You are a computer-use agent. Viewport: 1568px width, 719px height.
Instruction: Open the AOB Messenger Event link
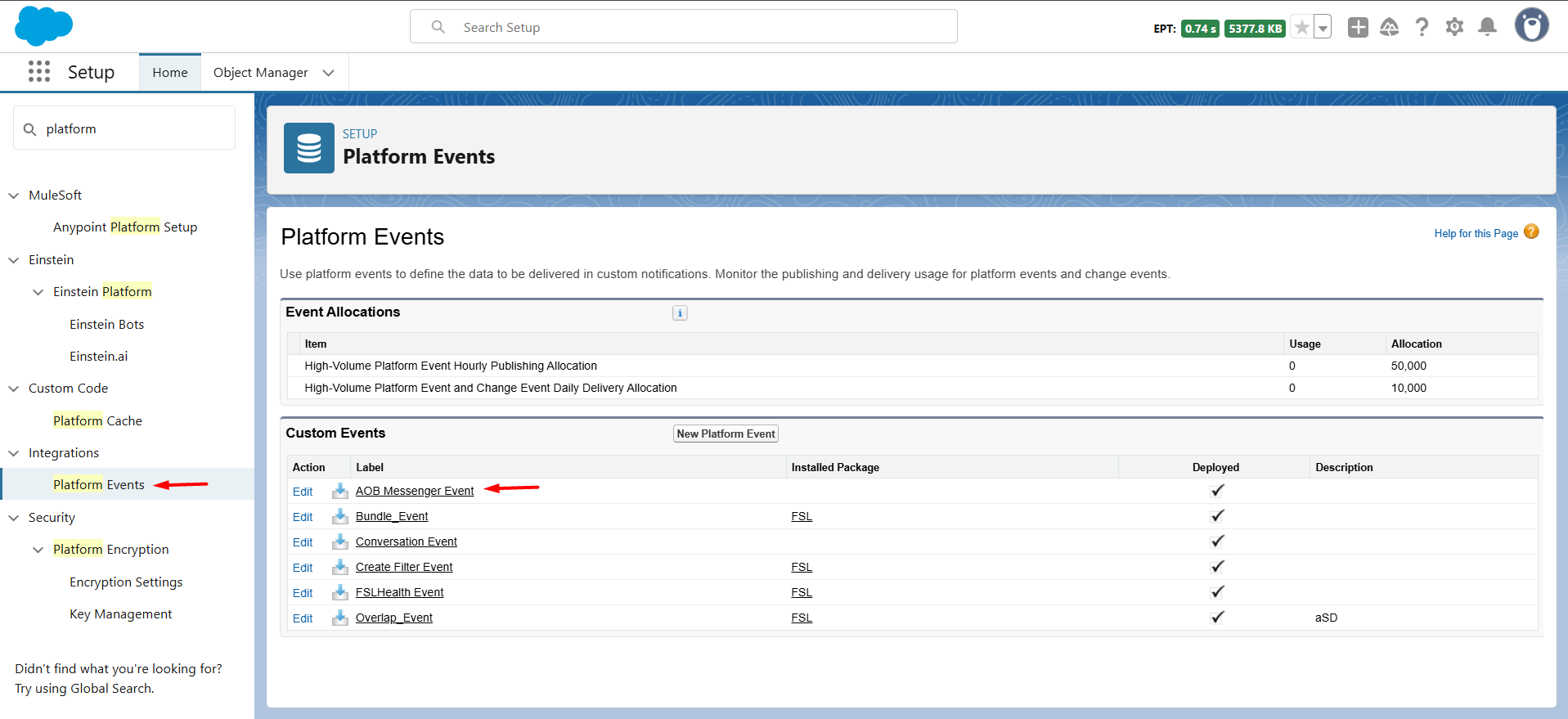(x=415, y=491)
